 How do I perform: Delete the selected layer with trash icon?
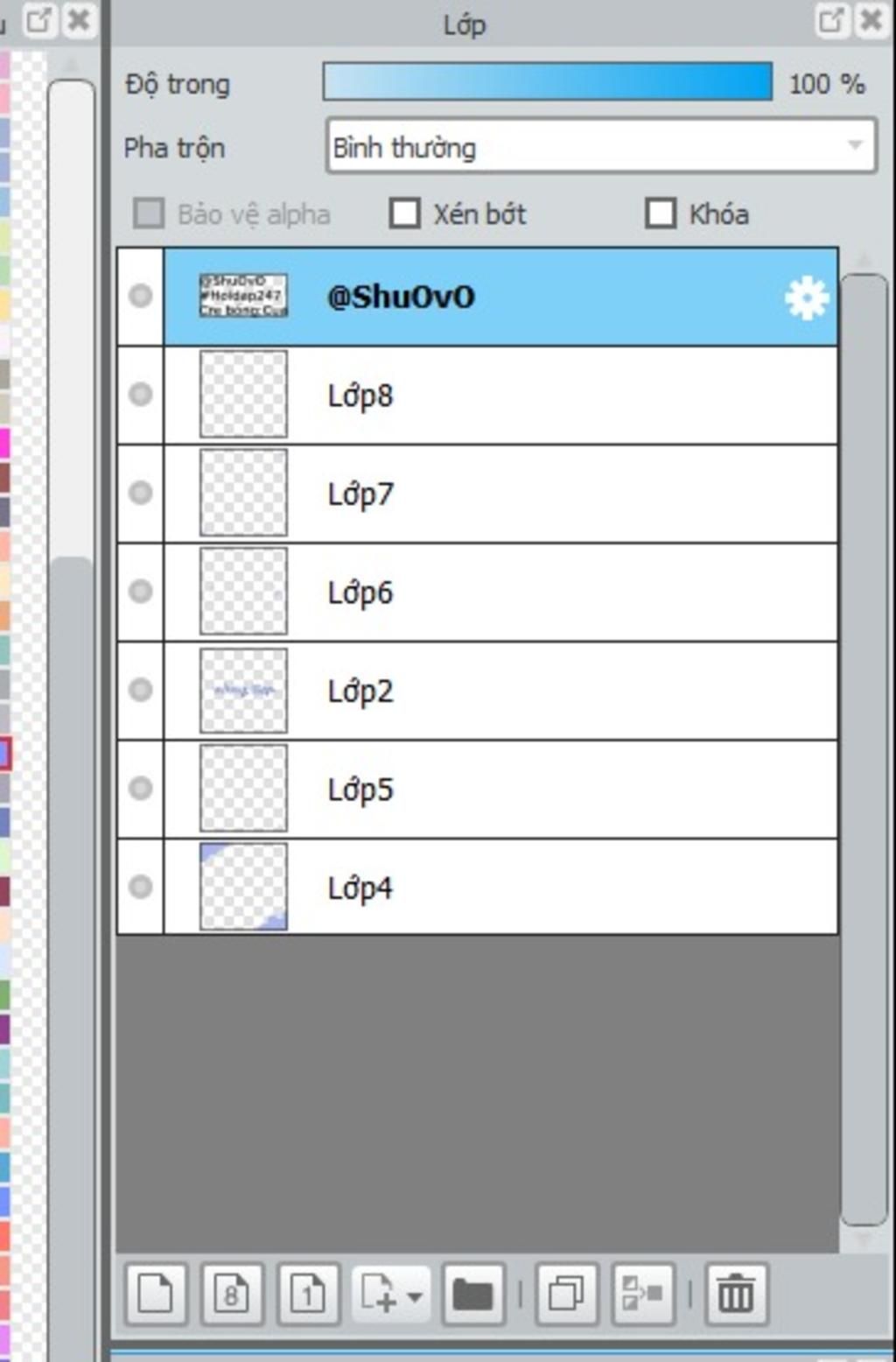coord(736,1293)
